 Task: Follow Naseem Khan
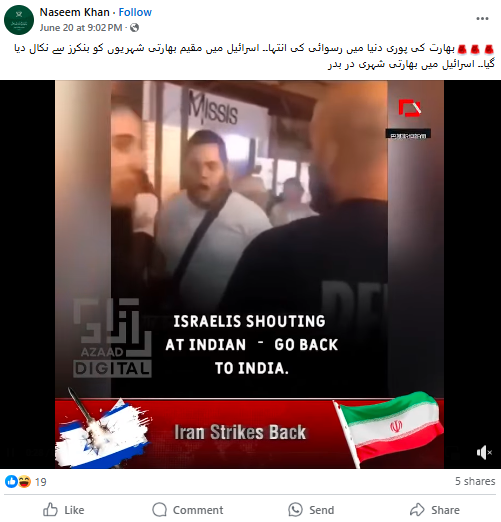click(x=135, y=12)
